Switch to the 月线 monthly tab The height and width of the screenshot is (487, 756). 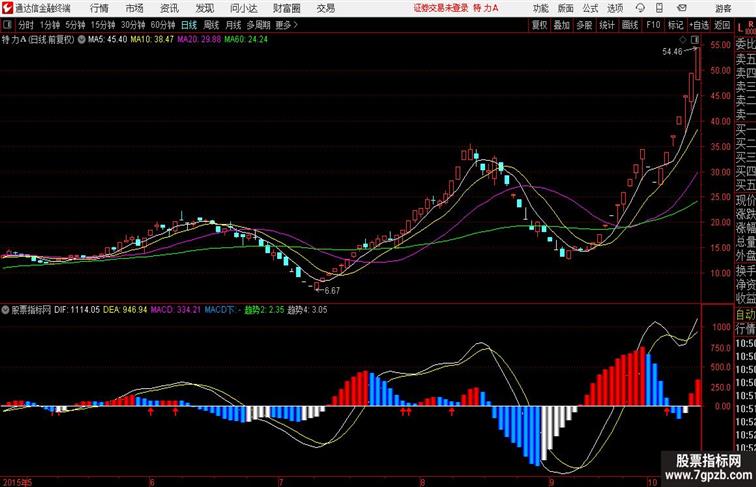[233, 25]
